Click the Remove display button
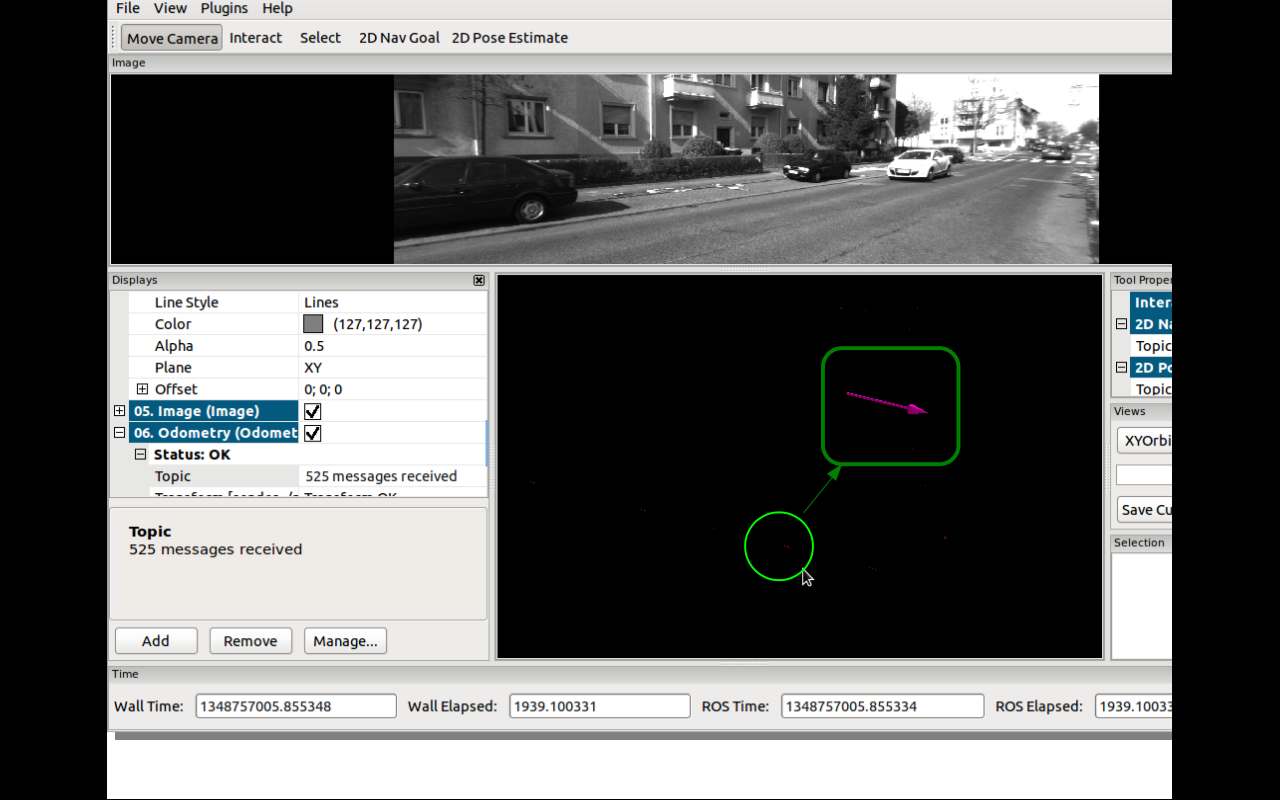This screenshot has height=800, width=1280. [250, 641]
